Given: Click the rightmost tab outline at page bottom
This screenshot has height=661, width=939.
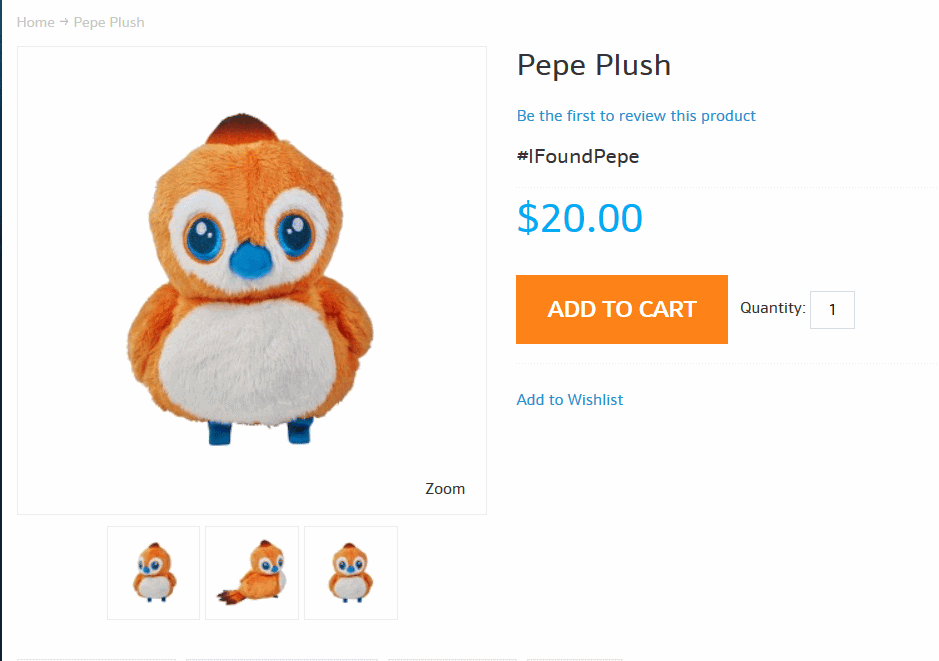Looking at the screenshot, I should pos(574,659).
